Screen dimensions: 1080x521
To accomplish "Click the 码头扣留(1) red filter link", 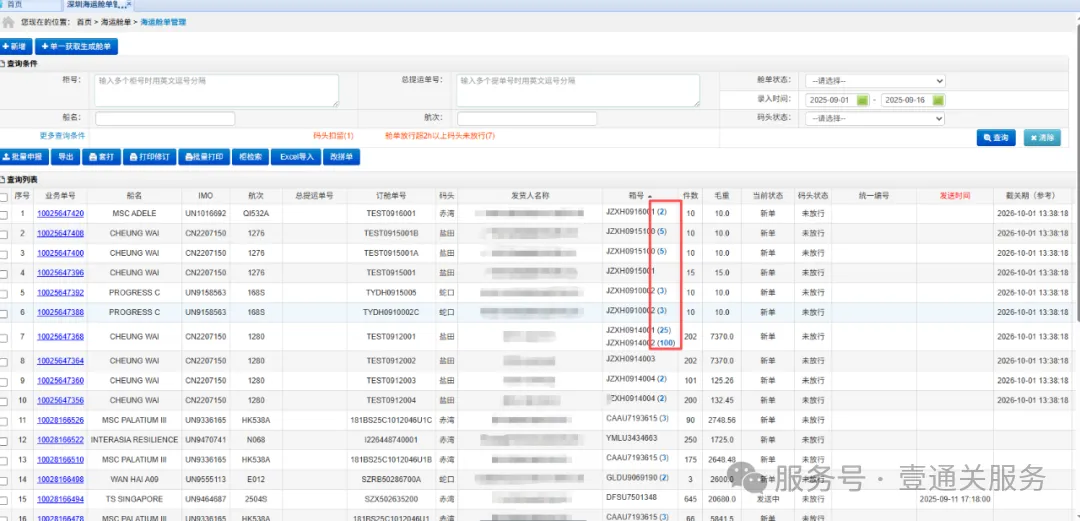I will tap(328, 135).
